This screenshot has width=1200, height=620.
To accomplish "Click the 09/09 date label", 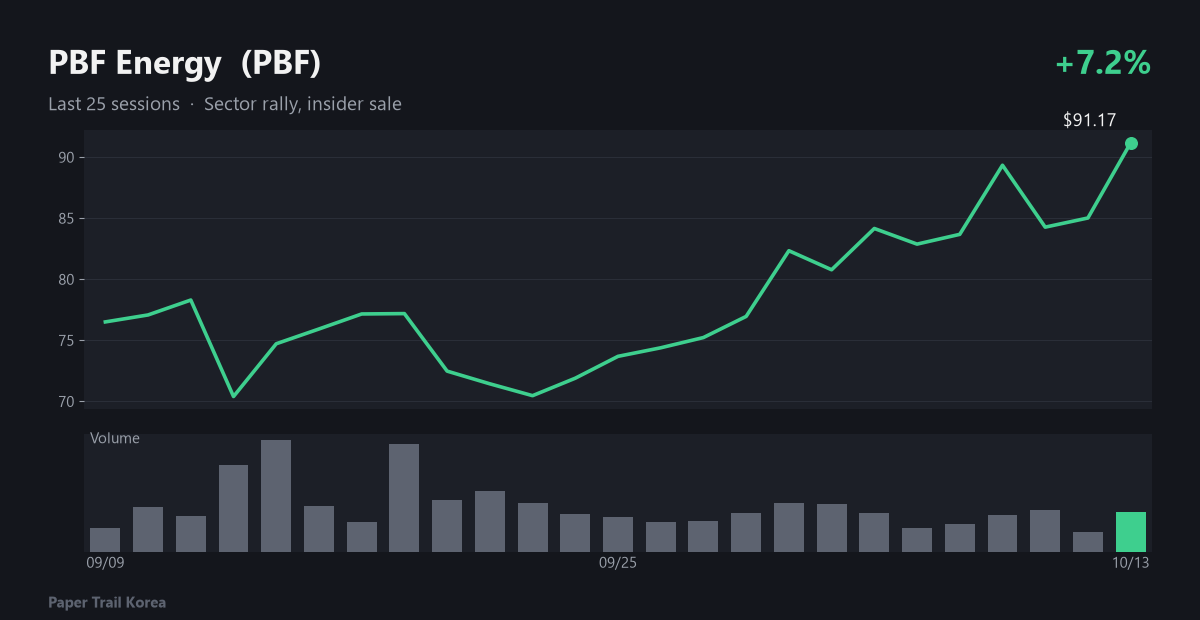I will pos(105,563).
